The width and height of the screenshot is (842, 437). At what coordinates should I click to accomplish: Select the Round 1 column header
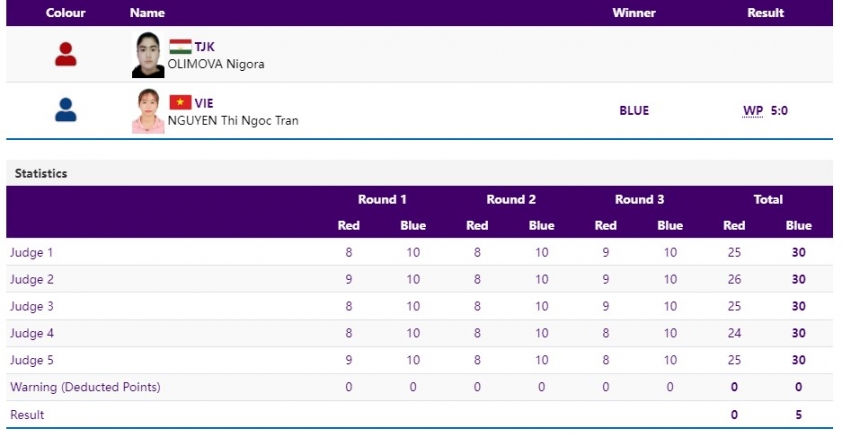[382, 200]
